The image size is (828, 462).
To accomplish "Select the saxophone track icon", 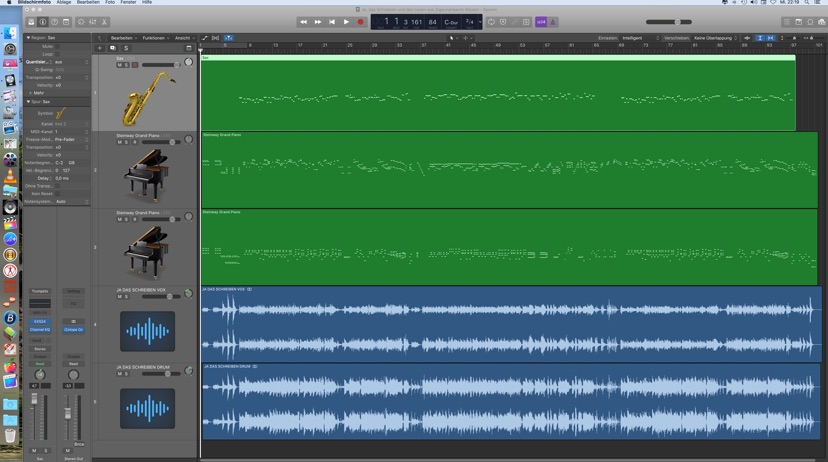I will click(148, 99).
